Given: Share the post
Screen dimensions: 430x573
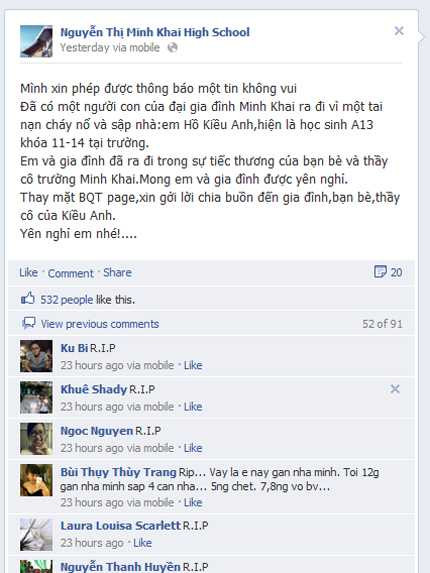Looking at the screenshot, I should 117,273.
